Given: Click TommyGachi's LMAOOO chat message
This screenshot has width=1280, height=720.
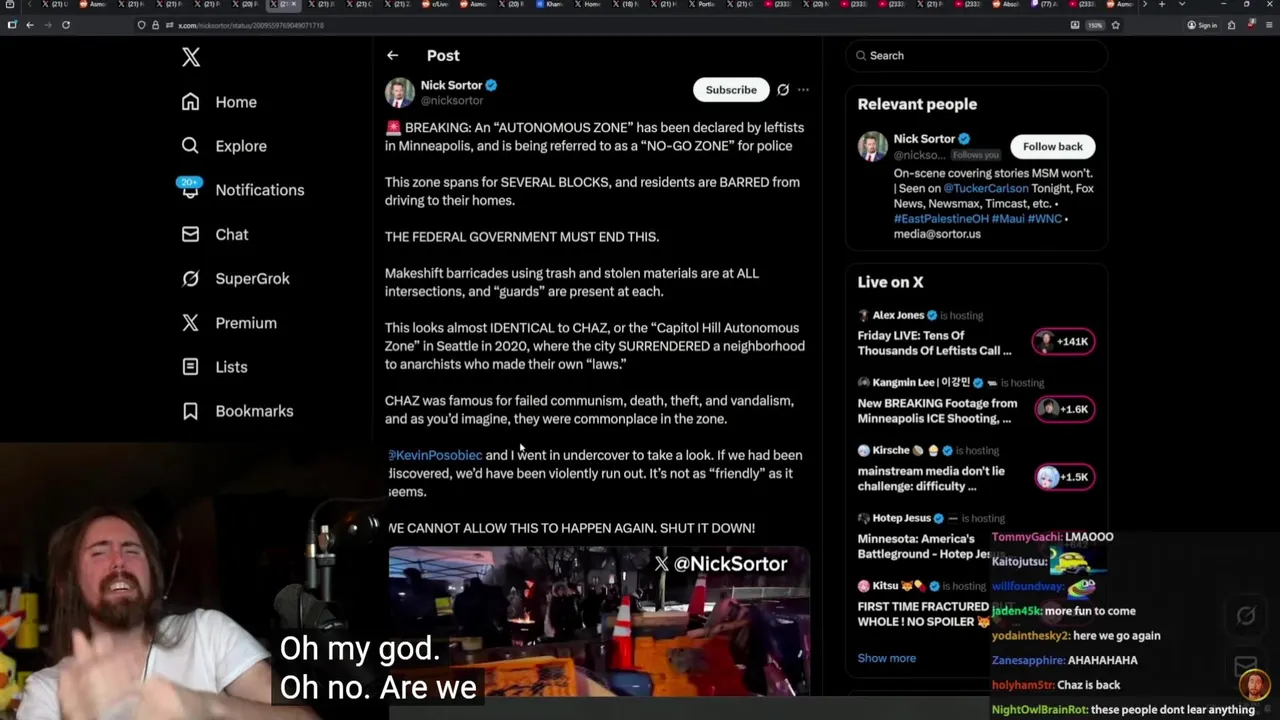Looking at the screenshot, I should tap(1052, 537).
